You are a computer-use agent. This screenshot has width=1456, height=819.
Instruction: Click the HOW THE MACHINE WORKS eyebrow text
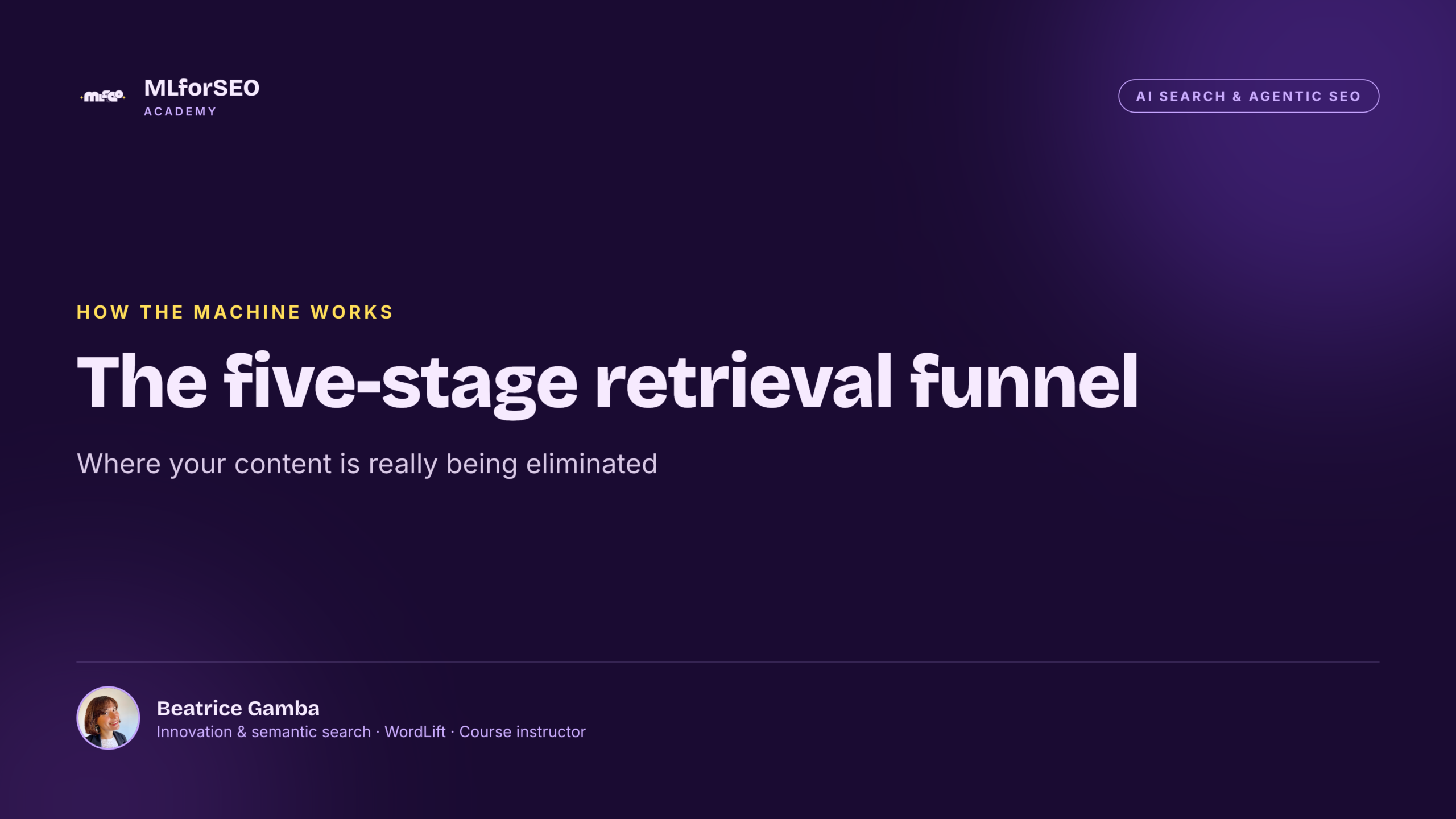pos(235,312)
